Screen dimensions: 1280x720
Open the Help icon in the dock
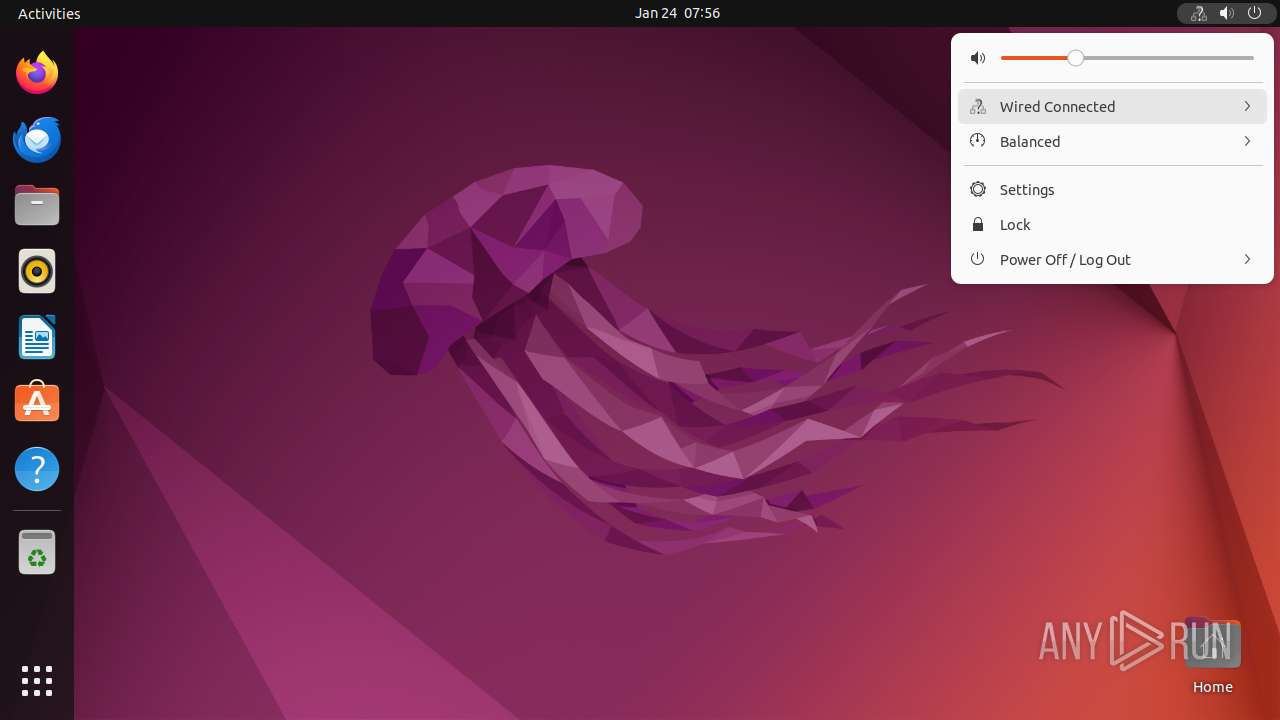tap(37, 469)
